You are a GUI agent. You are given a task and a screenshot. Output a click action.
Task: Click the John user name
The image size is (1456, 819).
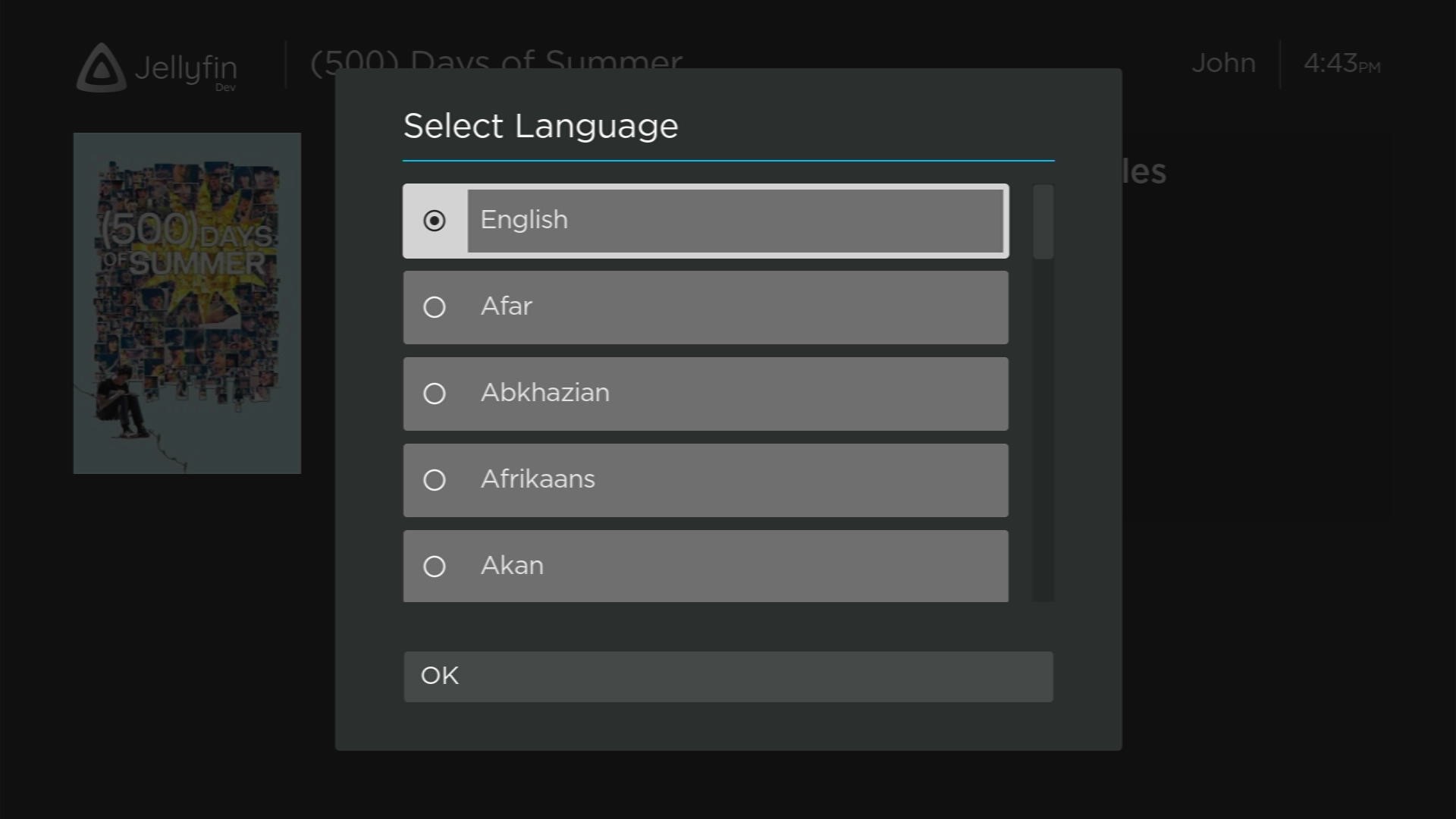click(1223, 63)
